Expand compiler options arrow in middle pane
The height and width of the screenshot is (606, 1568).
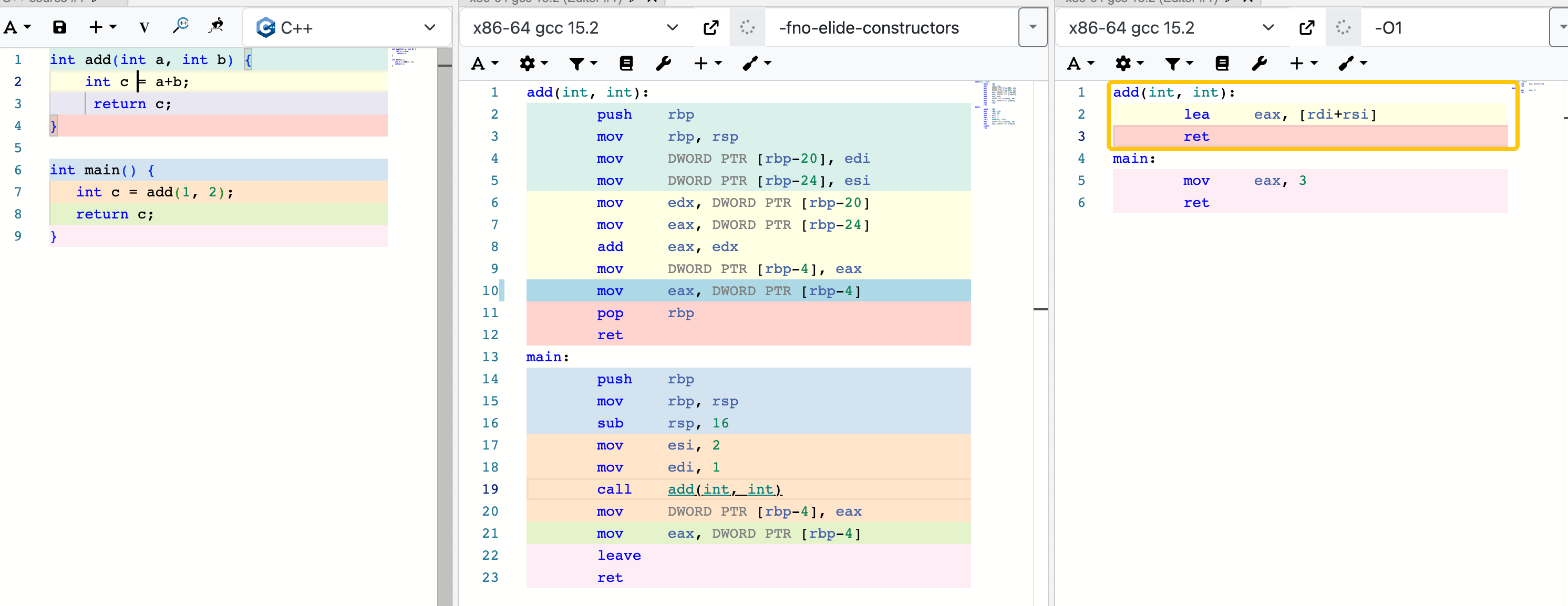point(1033,27)
